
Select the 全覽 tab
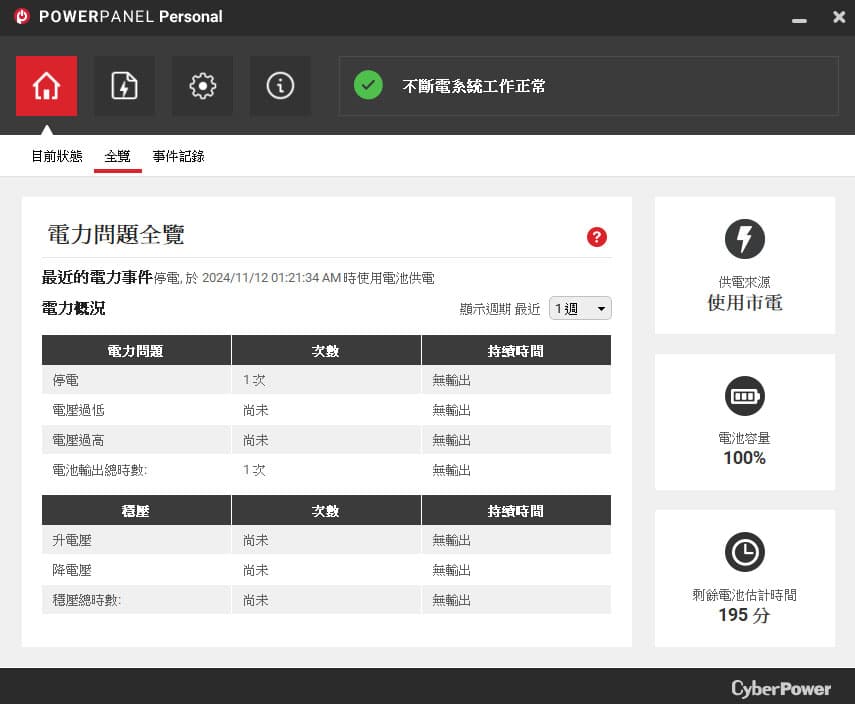pyautogui.click(x=117, y=157)
